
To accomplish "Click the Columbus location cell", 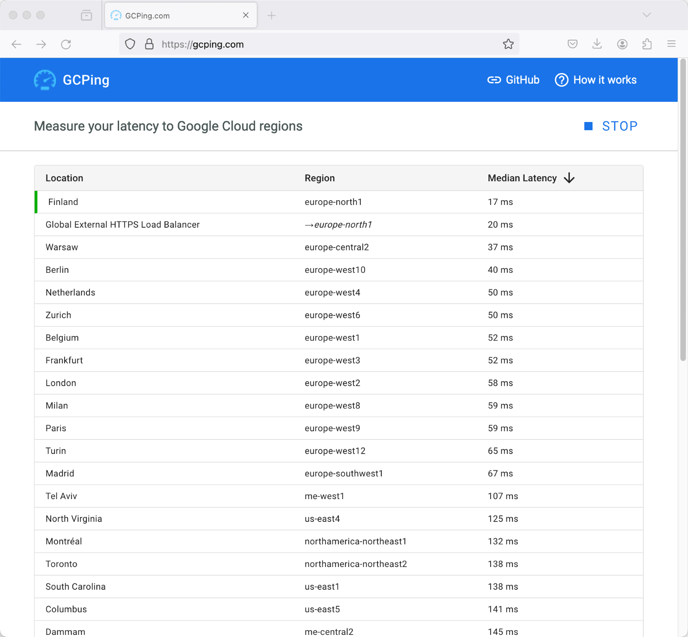I will [x=66, y=609].
